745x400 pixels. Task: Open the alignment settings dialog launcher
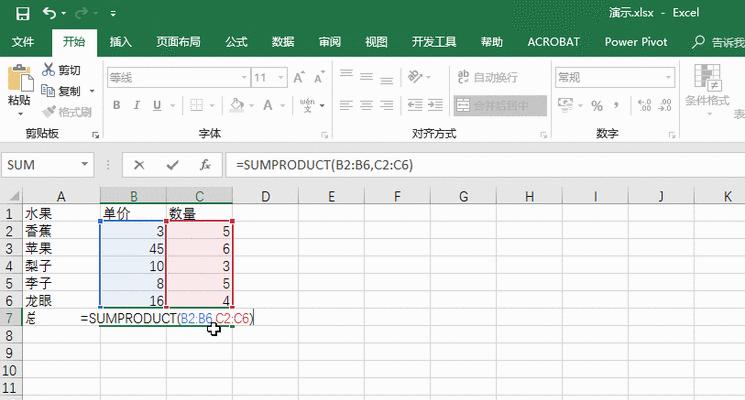tap(544, 135)
